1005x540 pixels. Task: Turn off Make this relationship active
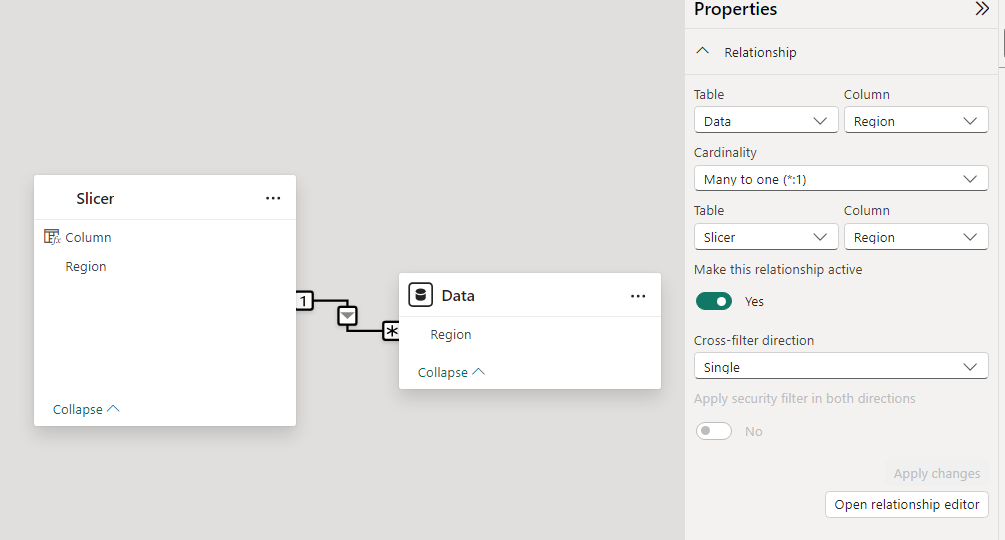[x=714, y=301]
